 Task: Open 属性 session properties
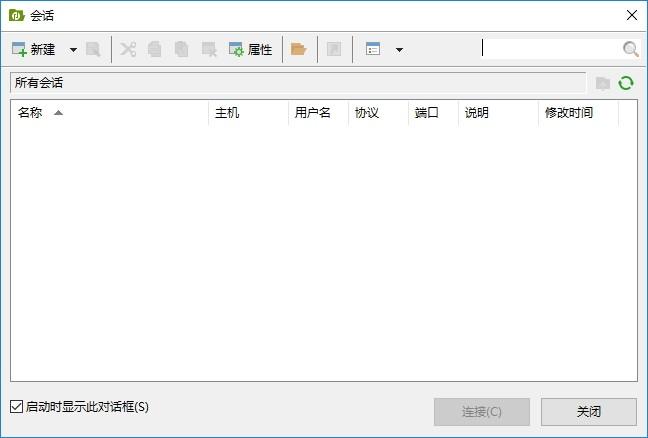pos(250,50)
